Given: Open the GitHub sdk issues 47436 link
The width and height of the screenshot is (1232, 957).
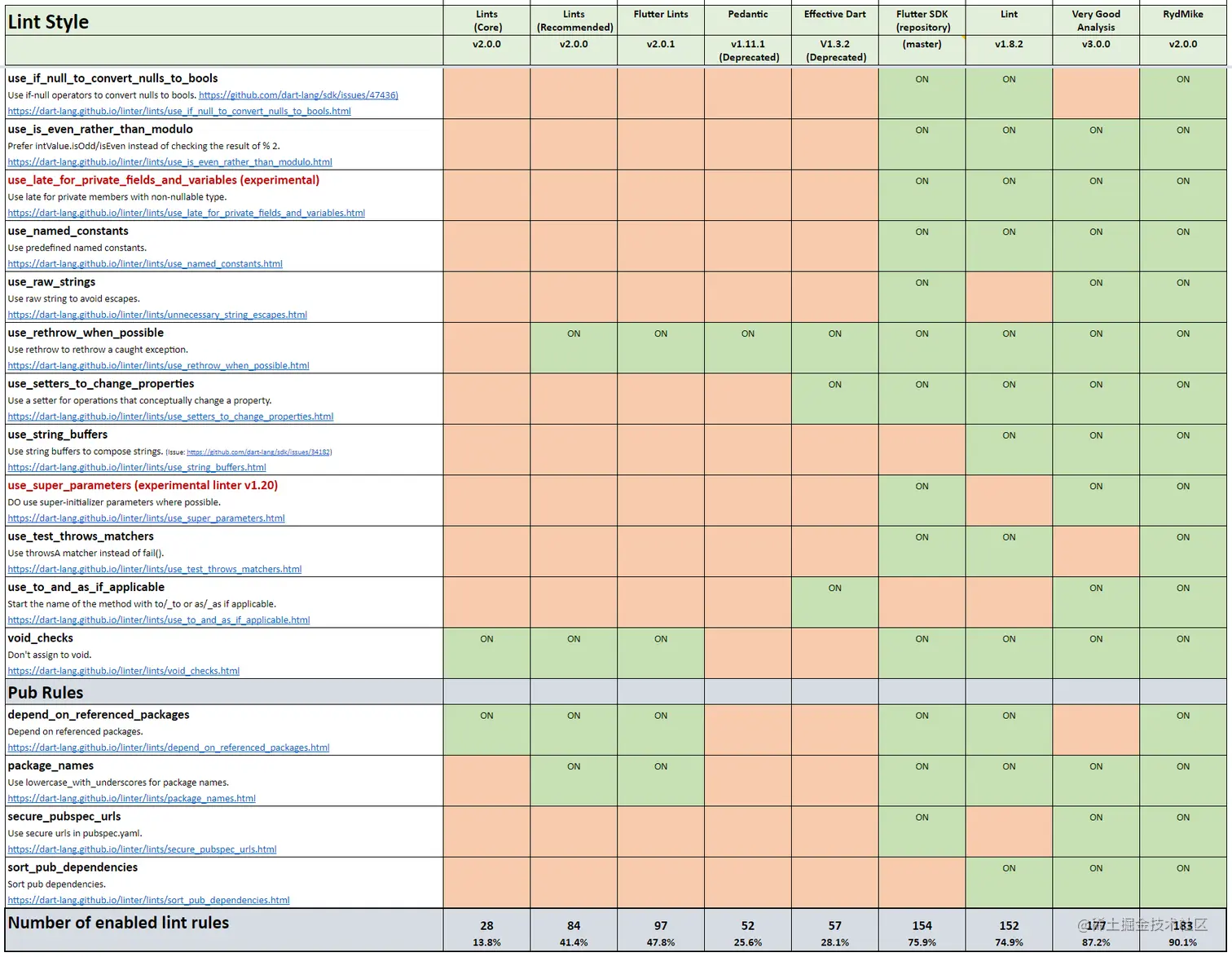Looking at the screenshot, I should 298,95.
